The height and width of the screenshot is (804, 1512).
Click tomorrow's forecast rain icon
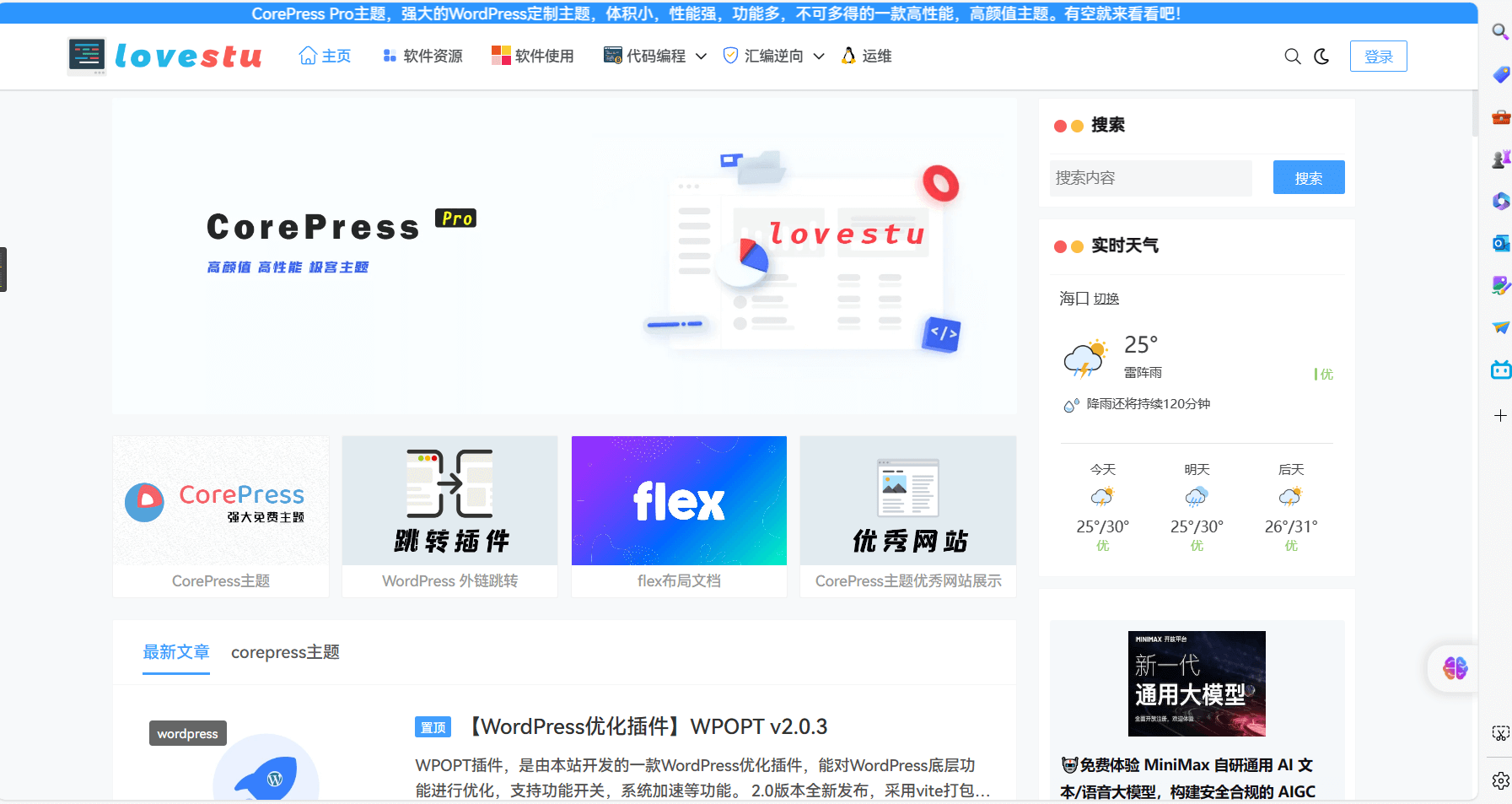point(1197,496)
